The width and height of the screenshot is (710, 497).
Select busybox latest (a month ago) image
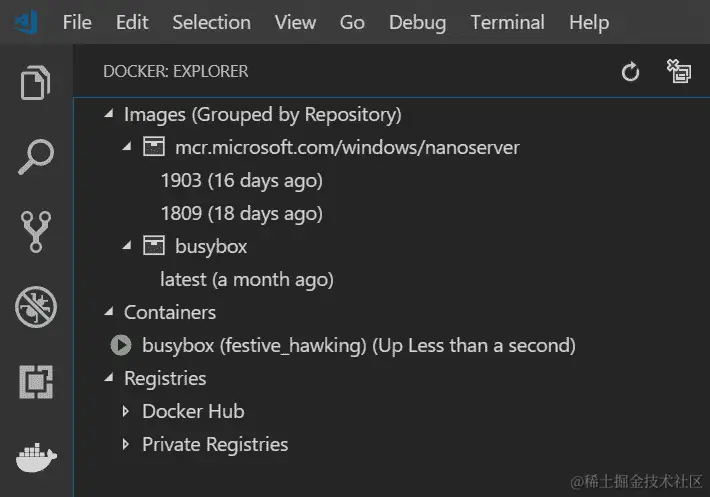coord(247,280)
